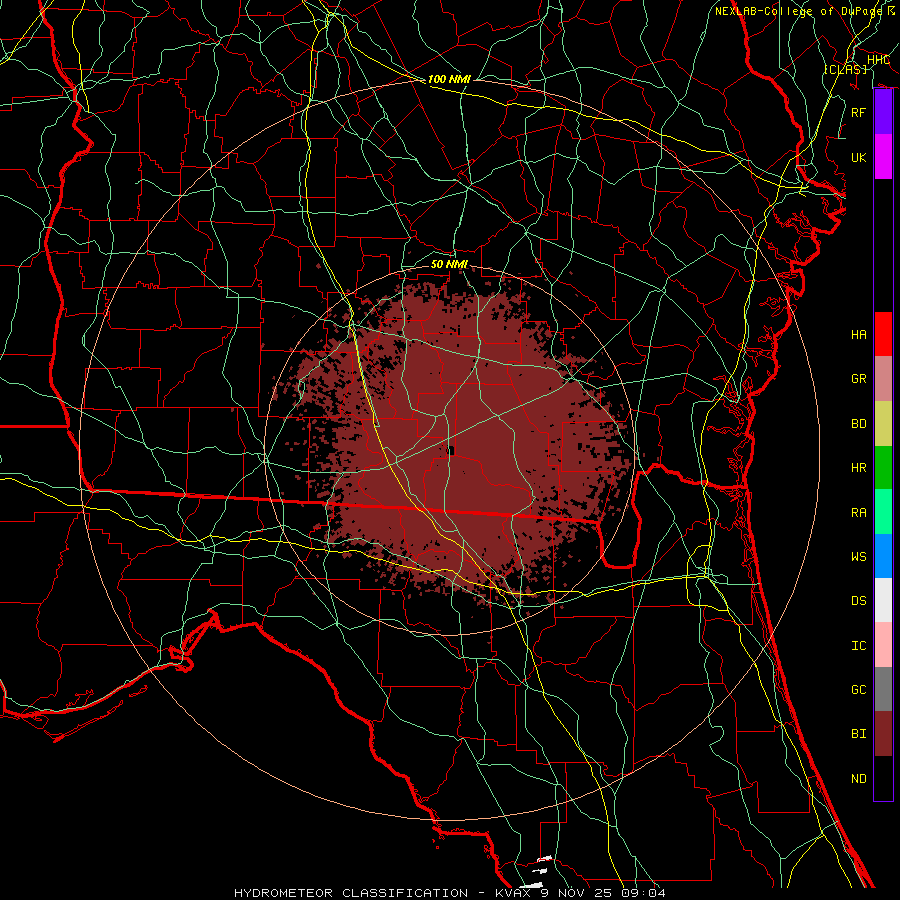Viewport: 900px width, 900px height.
Task: Click the 'HR' legend label
Action: point(859,468)
